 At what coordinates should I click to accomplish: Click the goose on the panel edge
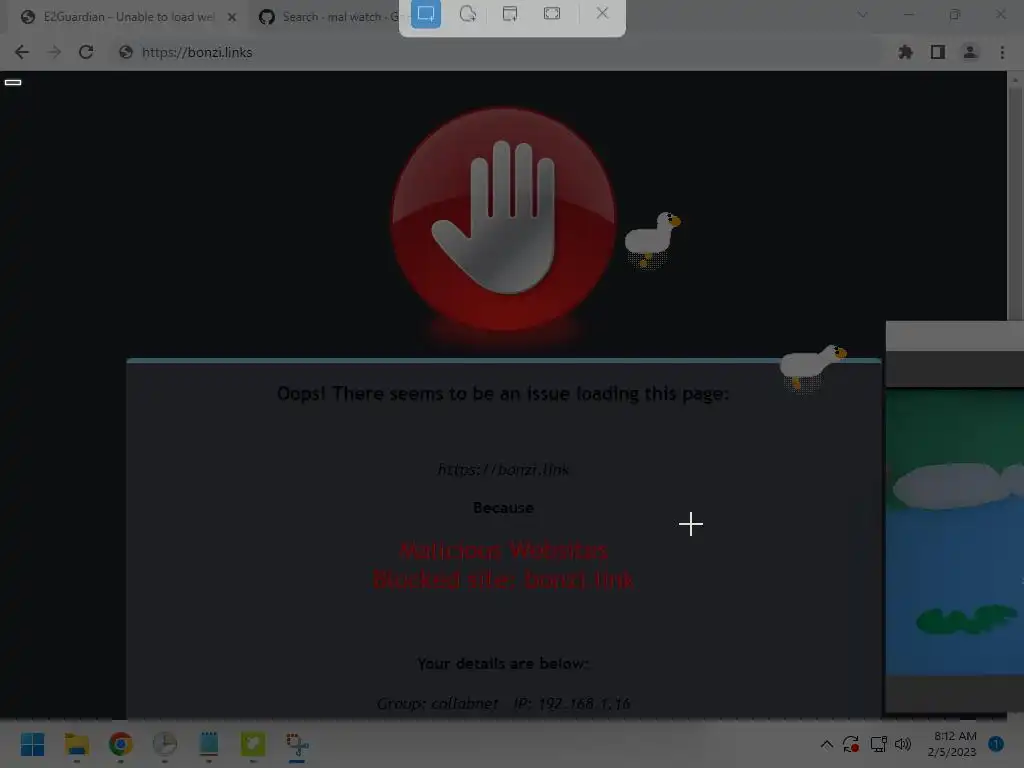(x=813, y=368)
